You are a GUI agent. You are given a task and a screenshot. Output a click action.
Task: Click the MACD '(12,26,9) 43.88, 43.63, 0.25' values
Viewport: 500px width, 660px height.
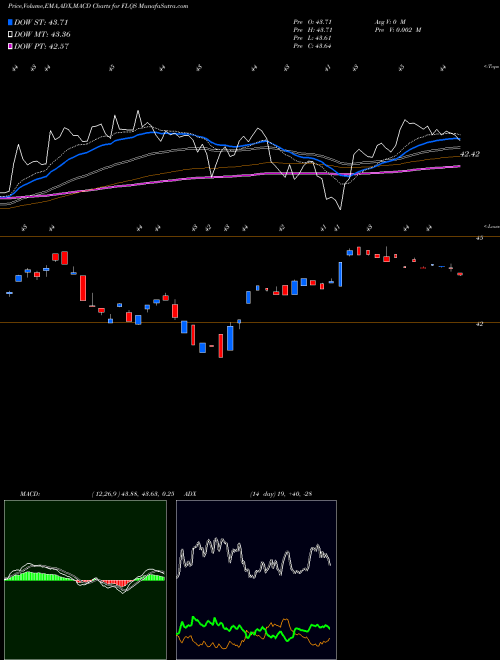pos(133,494)
